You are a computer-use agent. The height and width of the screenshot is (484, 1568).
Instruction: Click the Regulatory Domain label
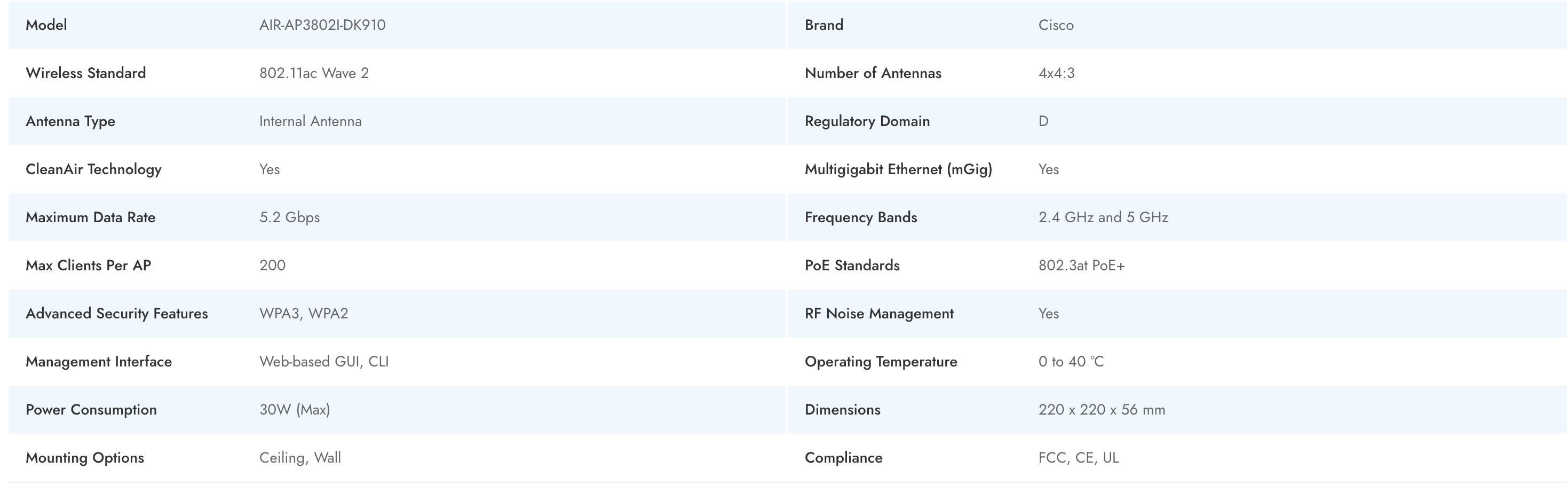tap(867, 121)
